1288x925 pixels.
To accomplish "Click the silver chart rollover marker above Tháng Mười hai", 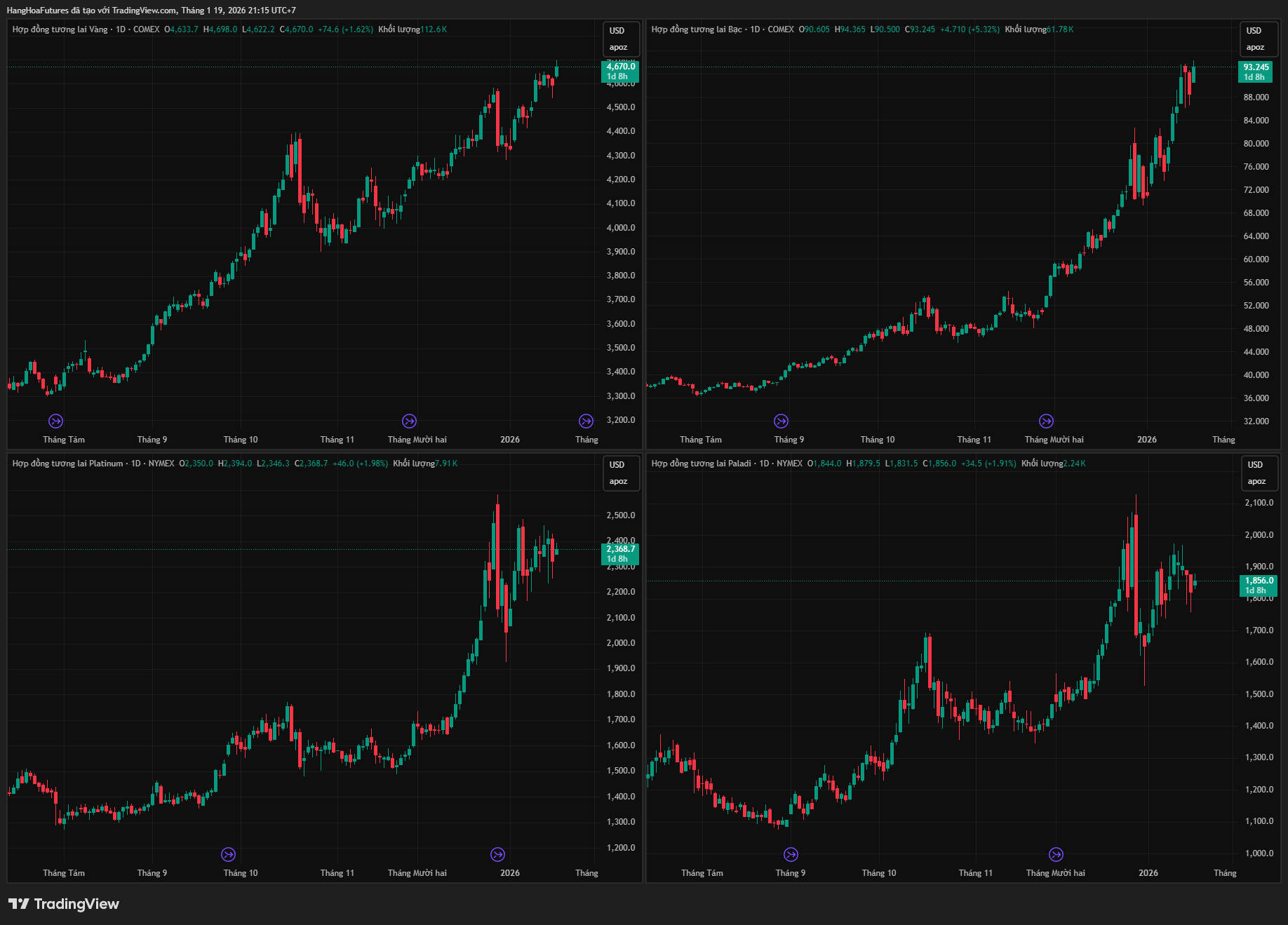I will 1046,421.
